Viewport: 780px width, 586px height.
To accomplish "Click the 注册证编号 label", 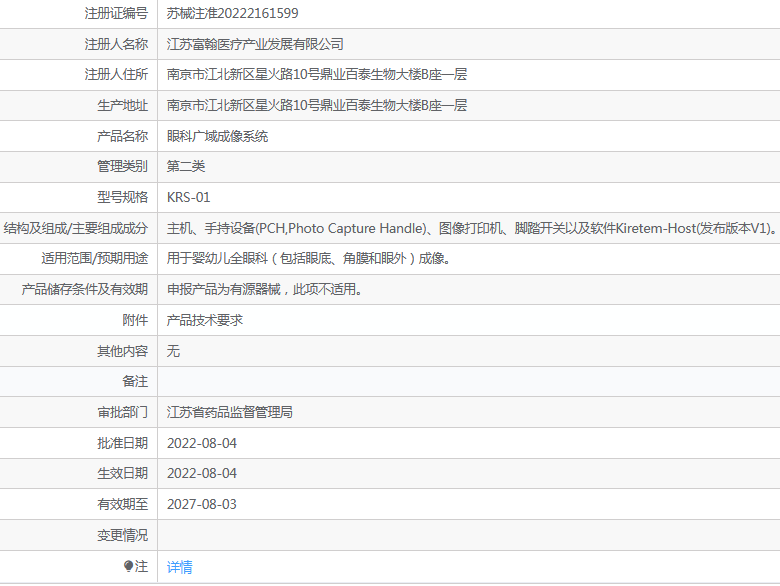I will tap(116, 13).
